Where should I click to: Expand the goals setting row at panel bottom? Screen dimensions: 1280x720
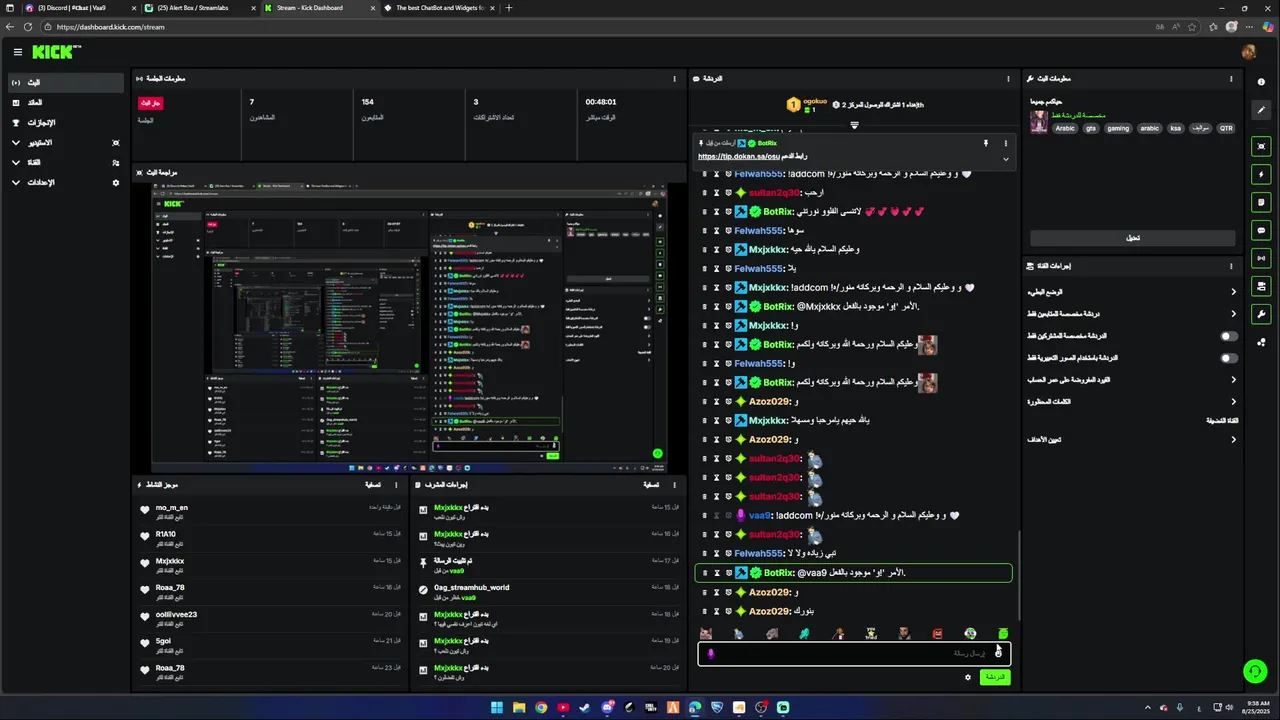pyautogui.click(x=1132, y=440)
